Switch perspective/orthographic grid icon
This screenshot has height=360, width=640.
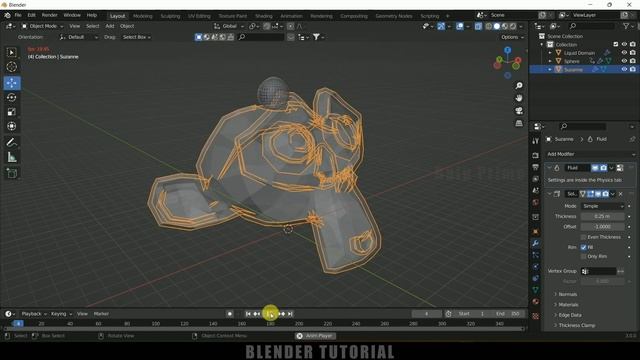click(x=519, y=123)
